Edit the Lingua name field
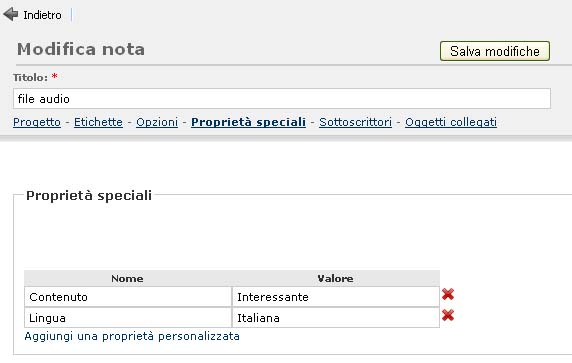Viewport: 572px width, 363px height. click(x=128, y=318)
